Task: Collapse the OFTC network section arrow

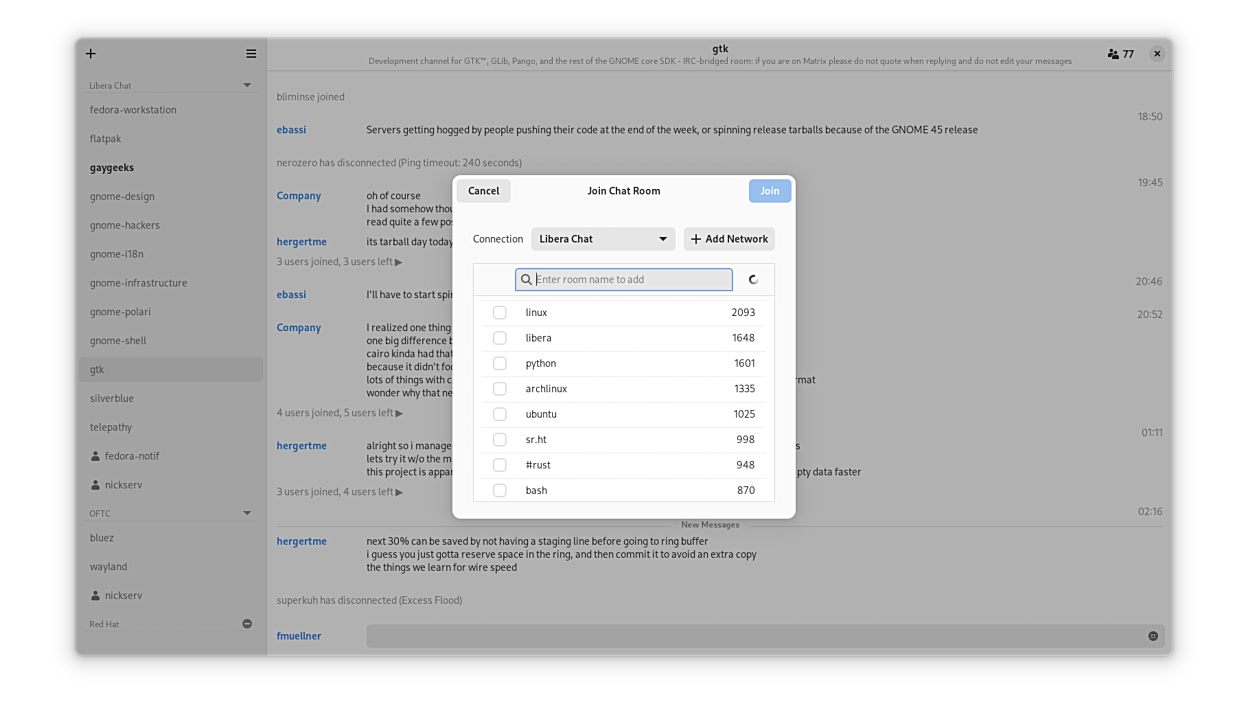Action: tap(247, 514)
